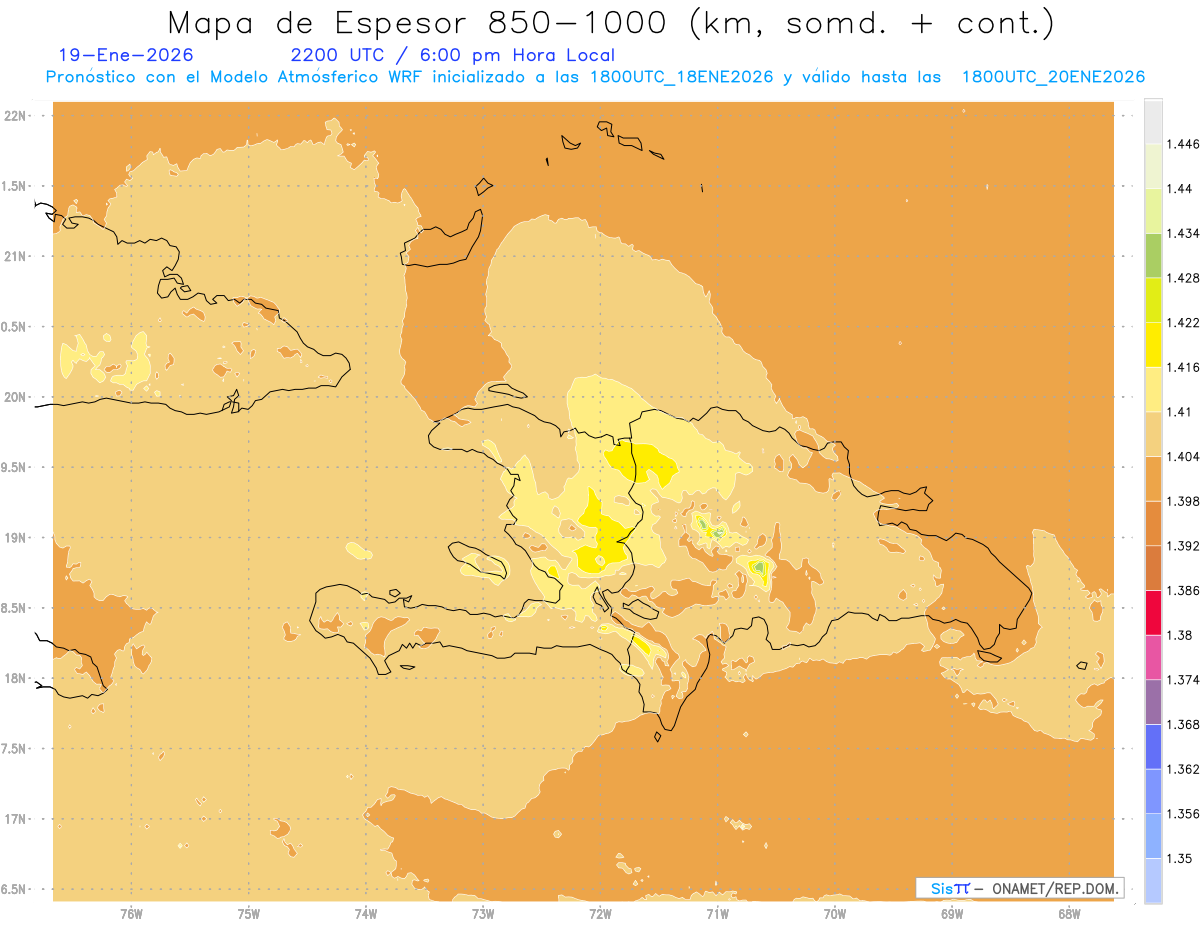
Task: Click the legend value '1.398'
Action: click(x=1183, y=501)
